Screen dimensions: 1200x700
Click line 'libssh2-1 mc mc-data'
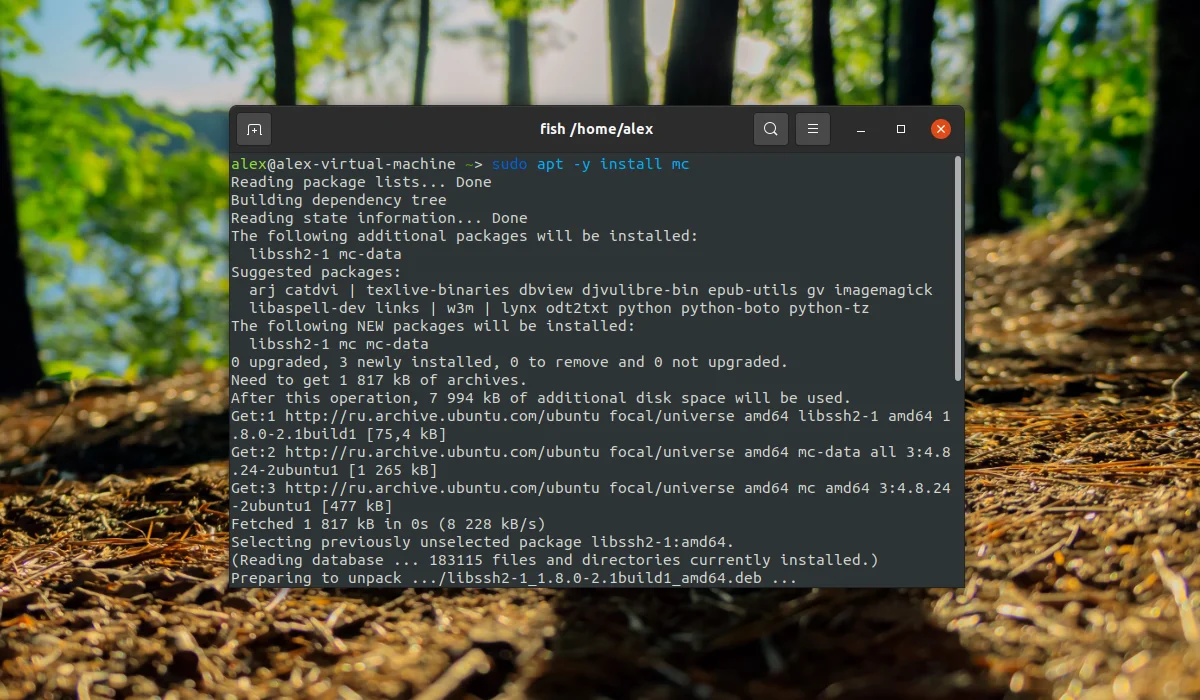point(339,344)
